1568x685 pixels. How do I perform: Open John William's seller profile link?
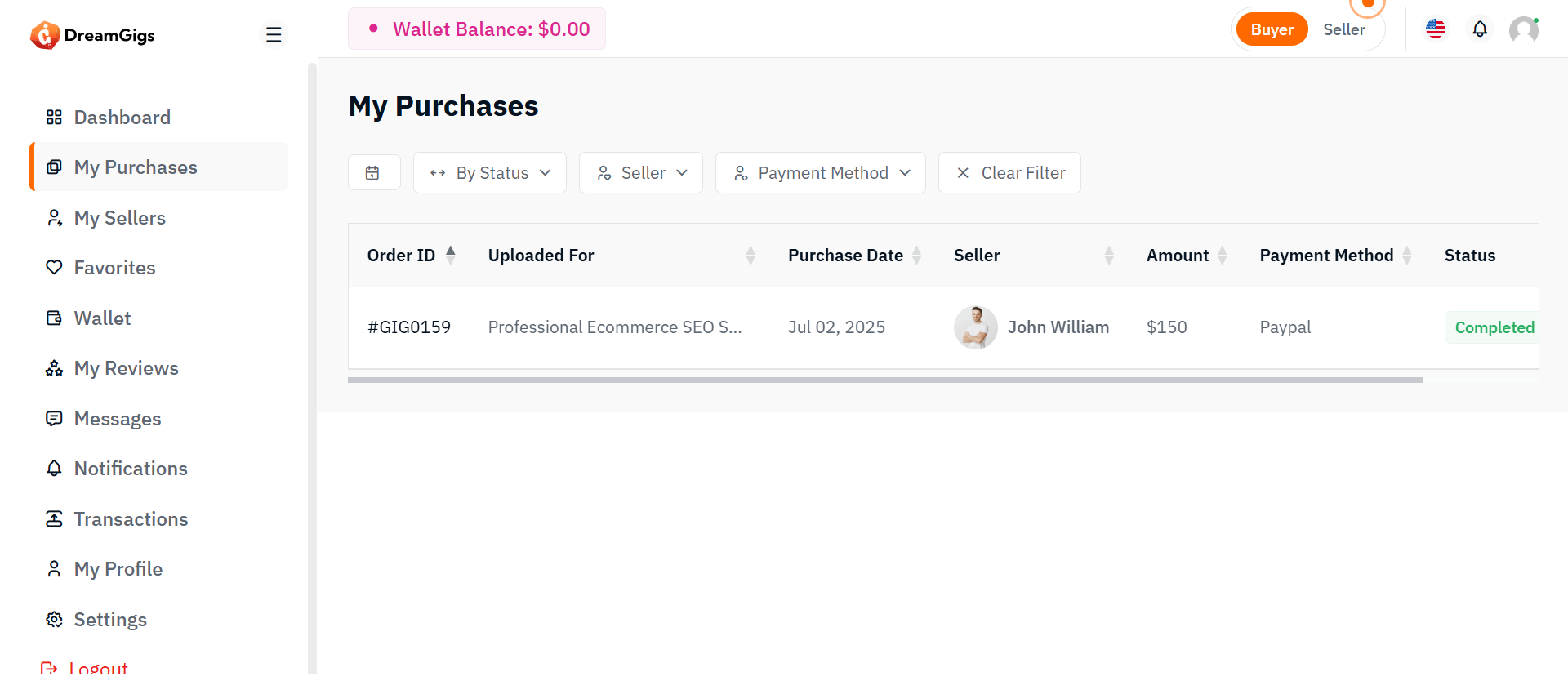[1057, 327]
